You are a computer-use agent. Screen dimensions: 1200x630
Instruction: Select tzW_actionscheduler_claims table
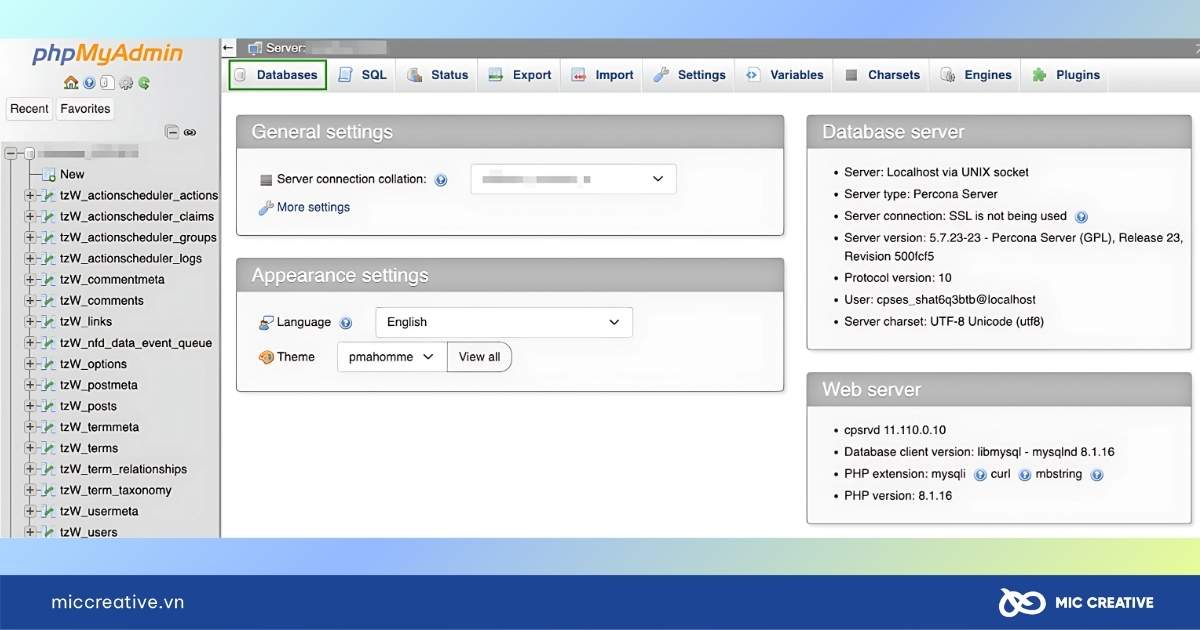click(137, 216)
